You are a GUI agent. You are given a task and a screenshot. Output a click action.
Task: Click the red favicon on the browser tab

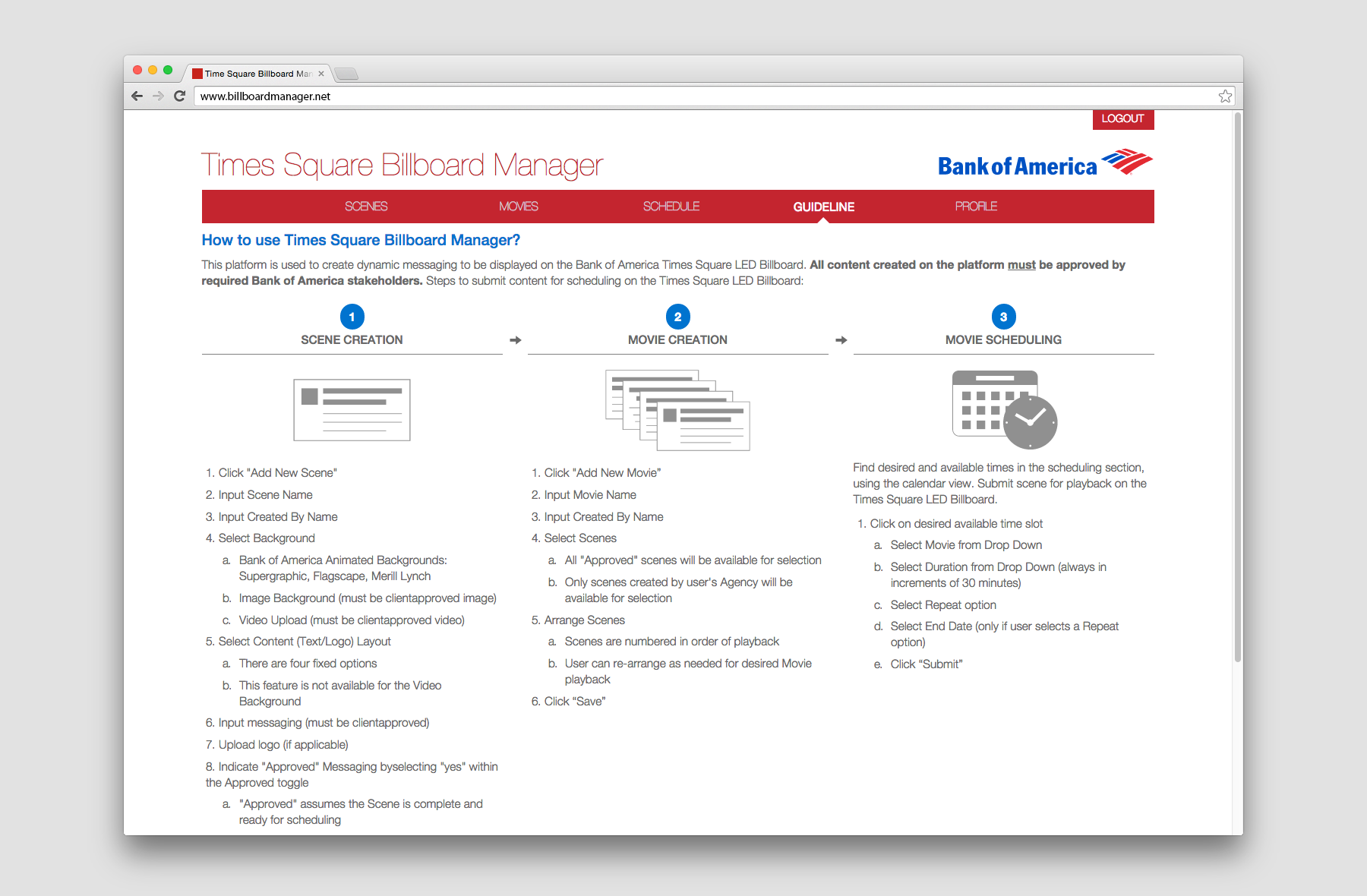tap(197, 74)
